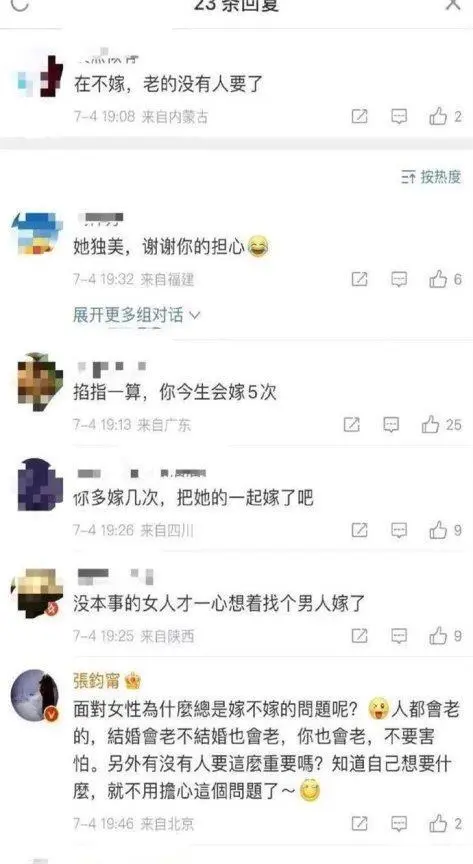Open the 按热度 sort selector
Screen dimensions: 473x864
click(431, 177)
